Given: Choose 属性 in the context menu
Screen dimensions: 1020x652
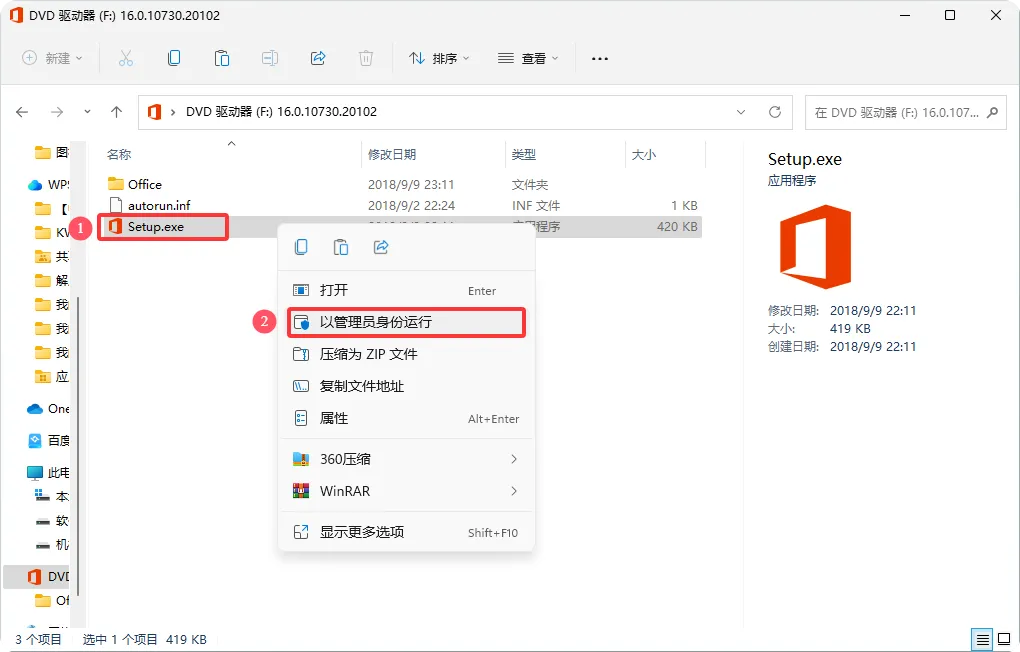Looking at the screenshot, I should 407,418.
